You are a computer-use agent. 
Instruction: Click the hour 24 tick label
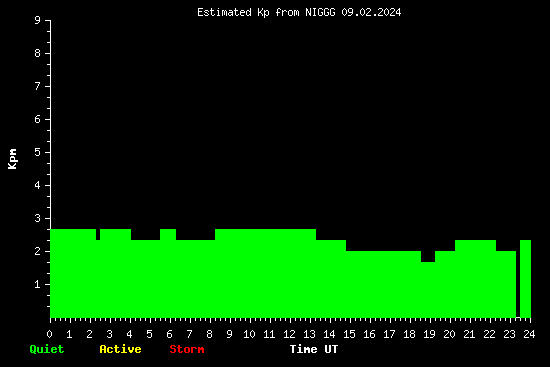click(x=529, y=334)
